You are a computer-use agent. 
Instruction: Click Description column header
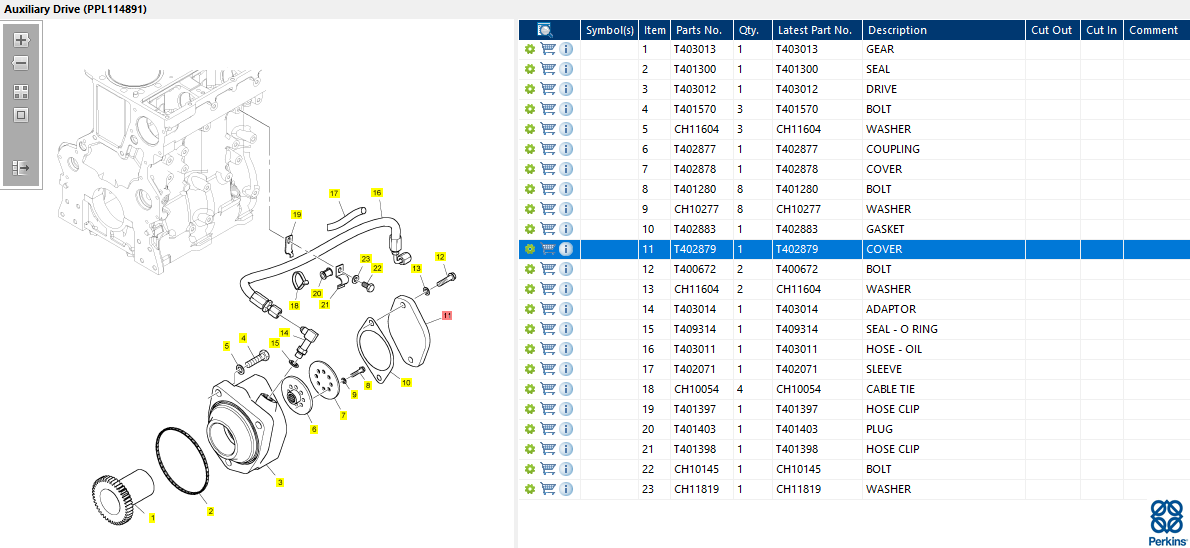(943, 30)
